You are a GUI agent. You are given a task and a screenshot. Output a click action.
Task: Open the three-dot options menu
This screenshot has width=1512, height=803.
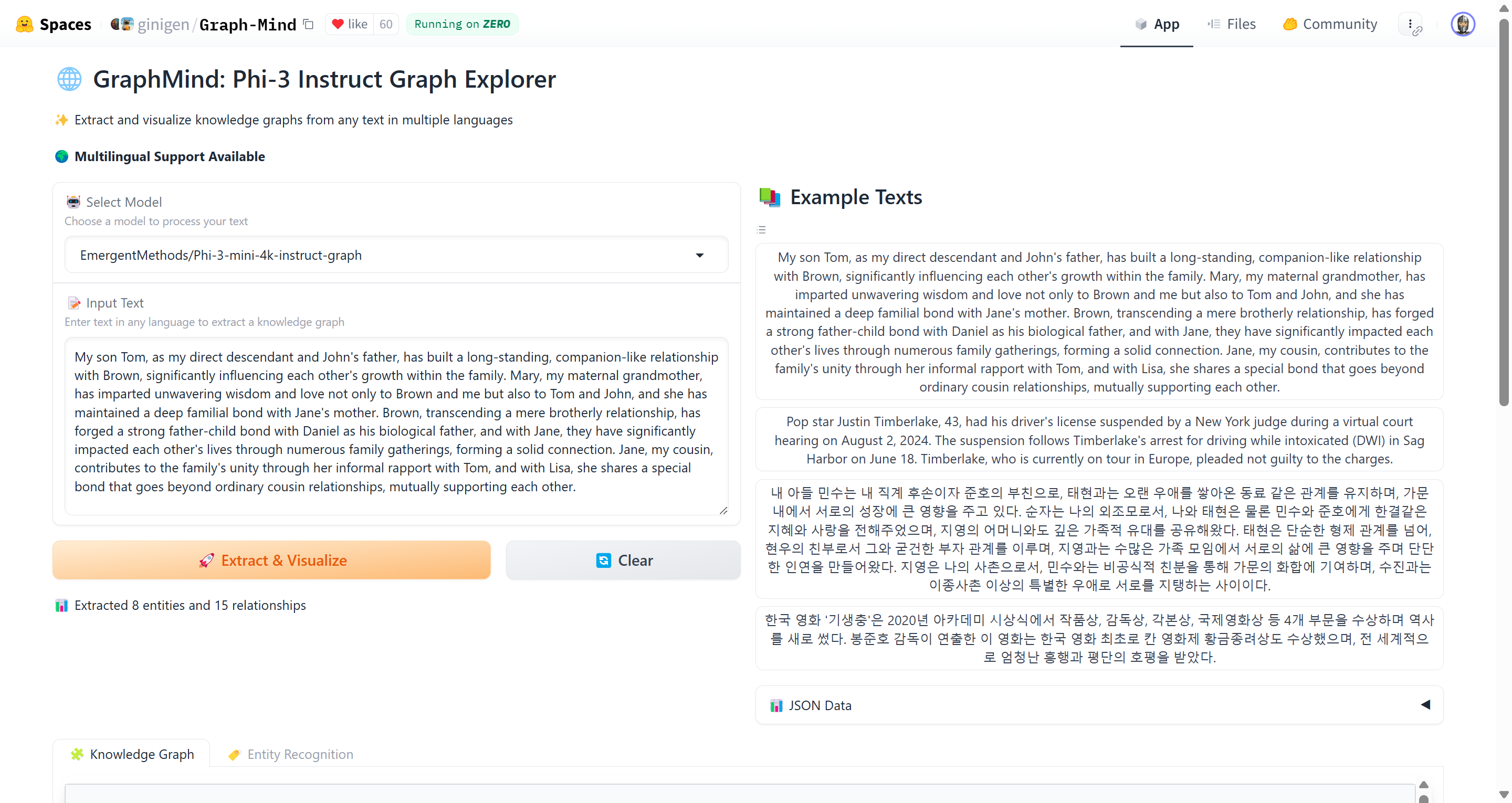[1410, 24]
